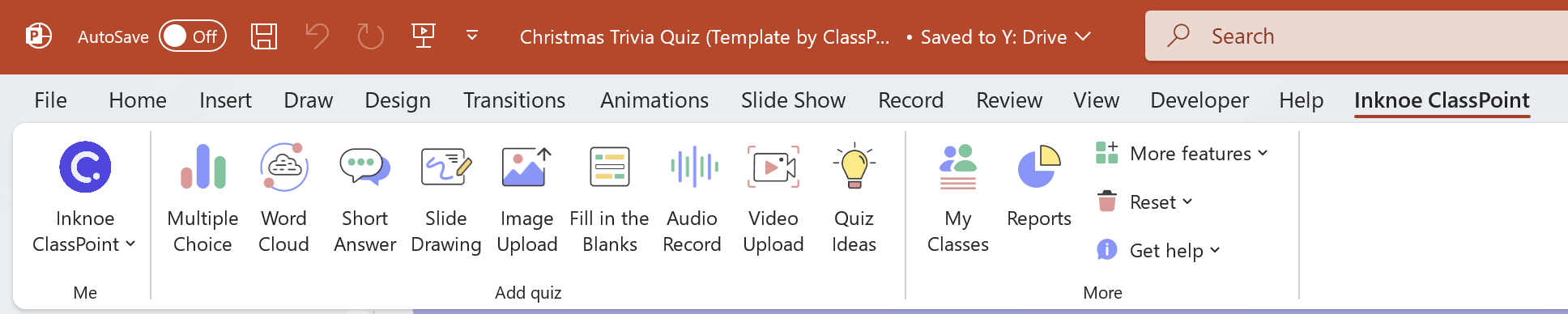Expand the Get help menu
This screenshot has height=314, width=1568.
tap(1157, 250)
